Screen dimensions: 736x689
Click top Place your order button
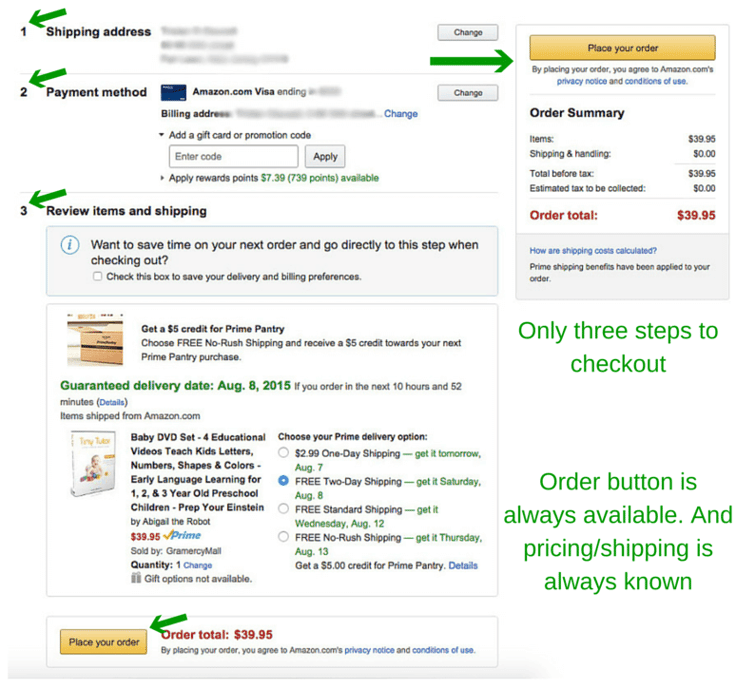pos(622,47)
